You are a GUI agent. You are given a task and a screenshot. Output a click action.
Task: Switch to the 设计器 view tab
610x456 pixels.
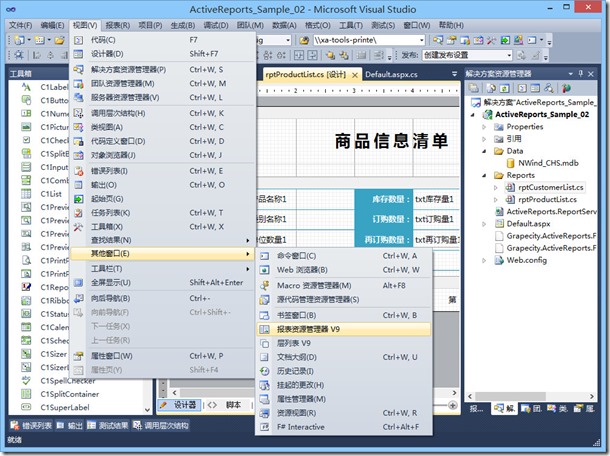pos(180,405)
